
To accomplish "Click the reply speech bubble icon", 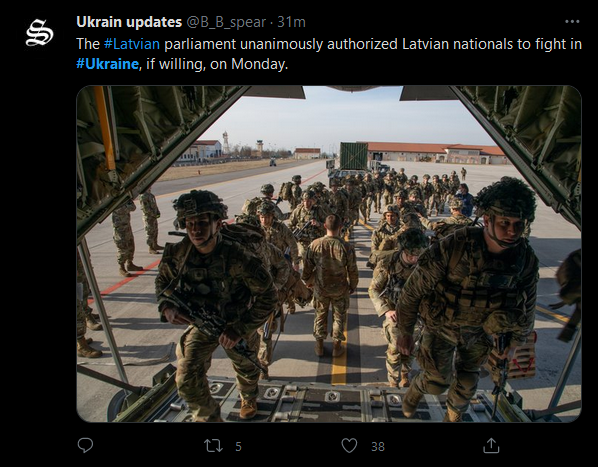I will (x=85, y=445).
